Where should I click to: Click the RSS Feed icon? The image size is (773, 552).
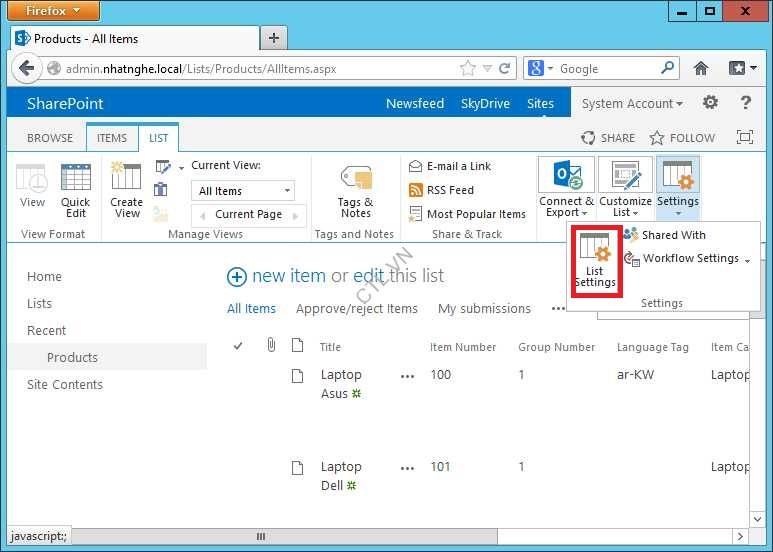pos(417,190)
